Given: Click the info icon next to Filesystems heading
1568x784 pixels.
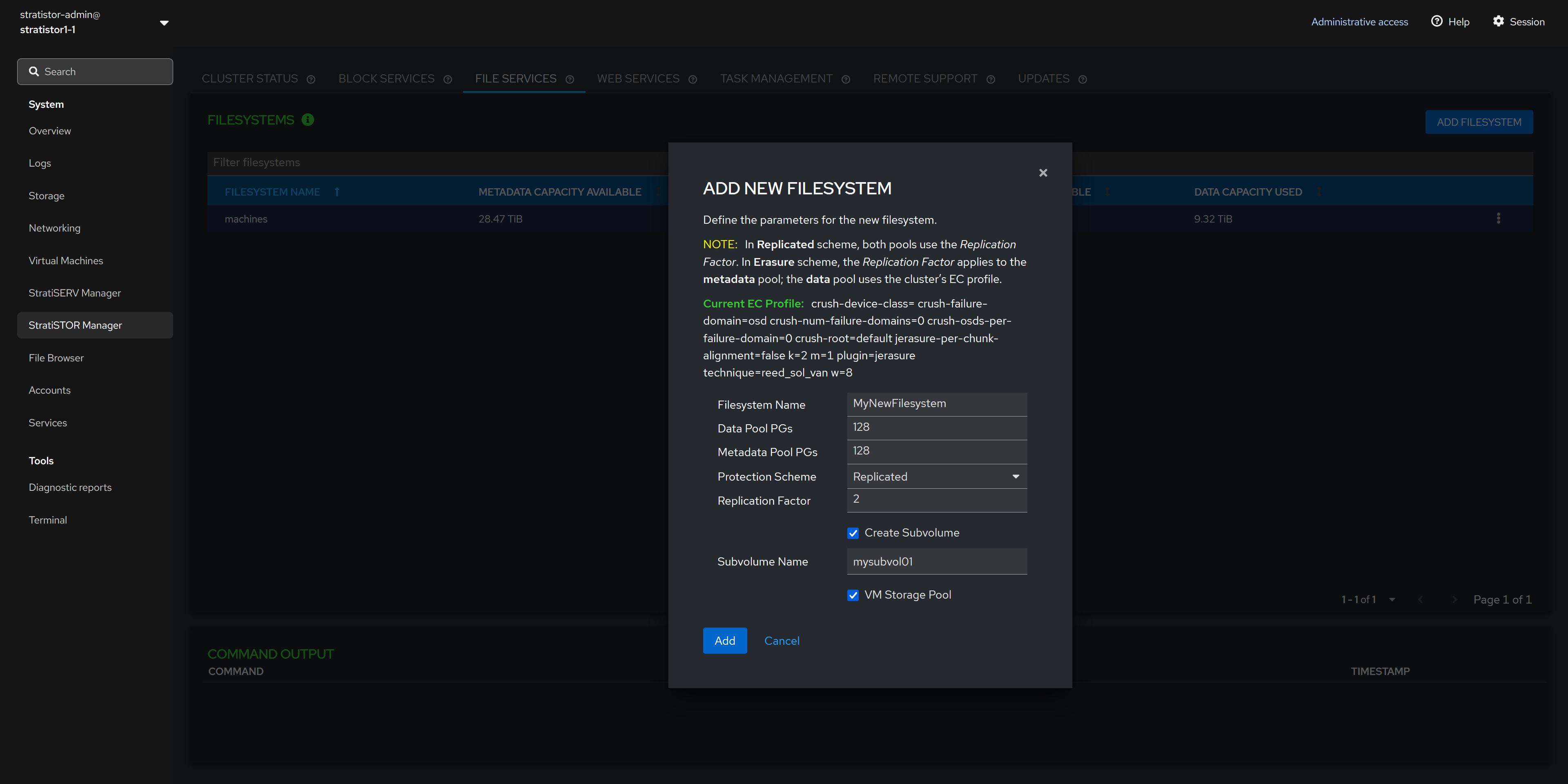Looking at the screenshot, I should [308, 120].
